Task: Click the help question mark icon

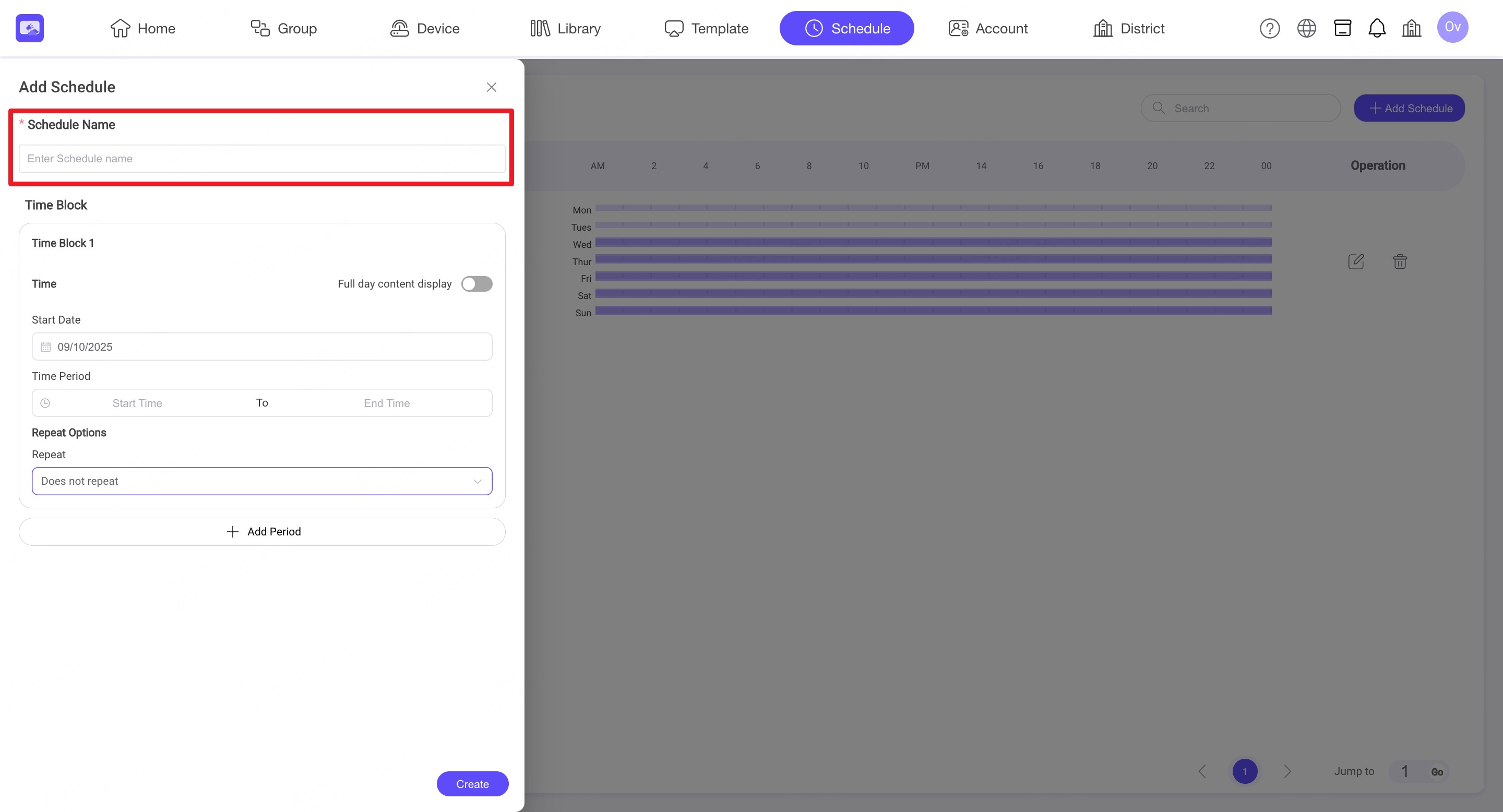Action: [1269, 28]
